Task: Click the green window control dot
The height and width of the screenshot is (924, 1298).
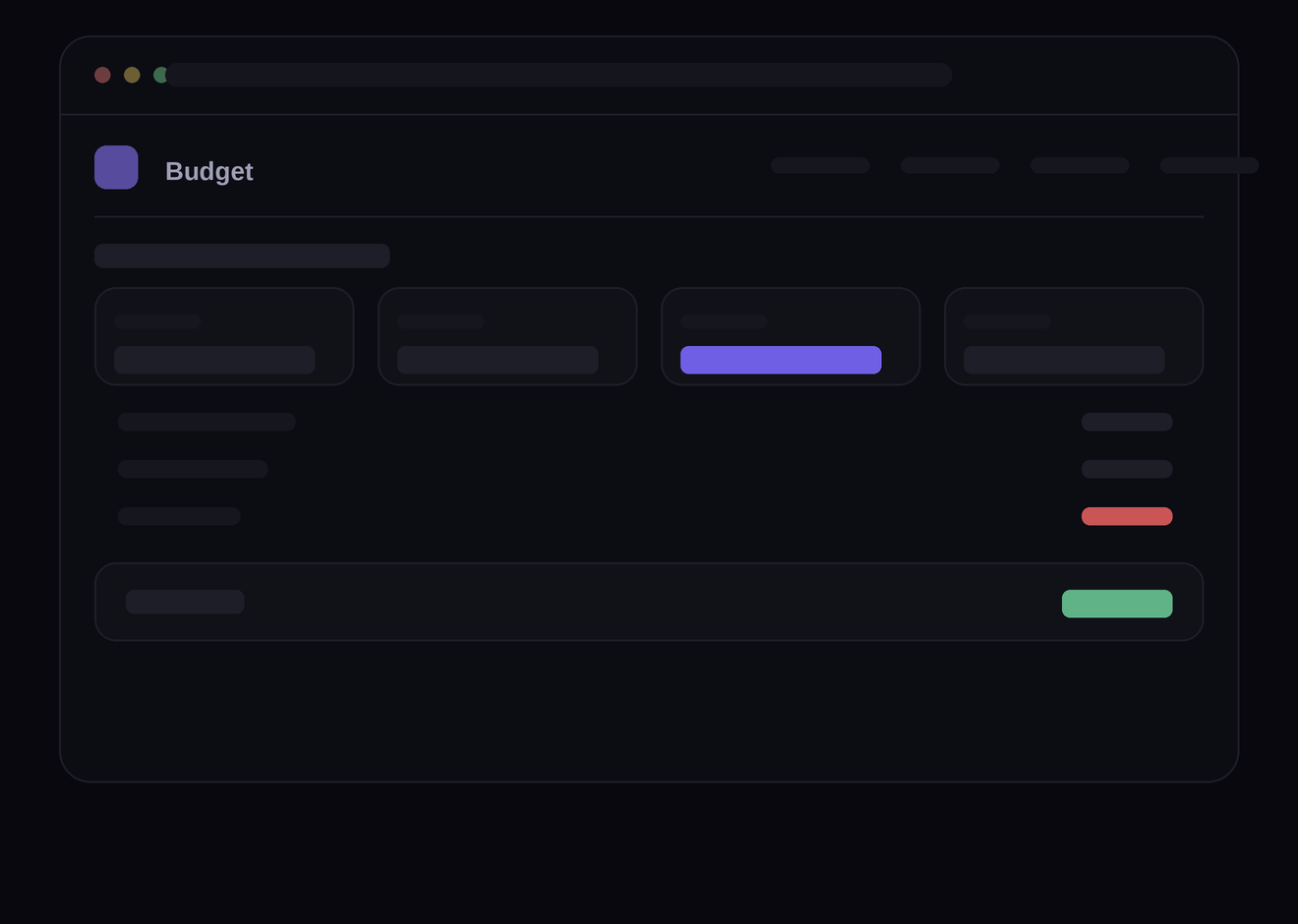Action: [x=159, y=75]
